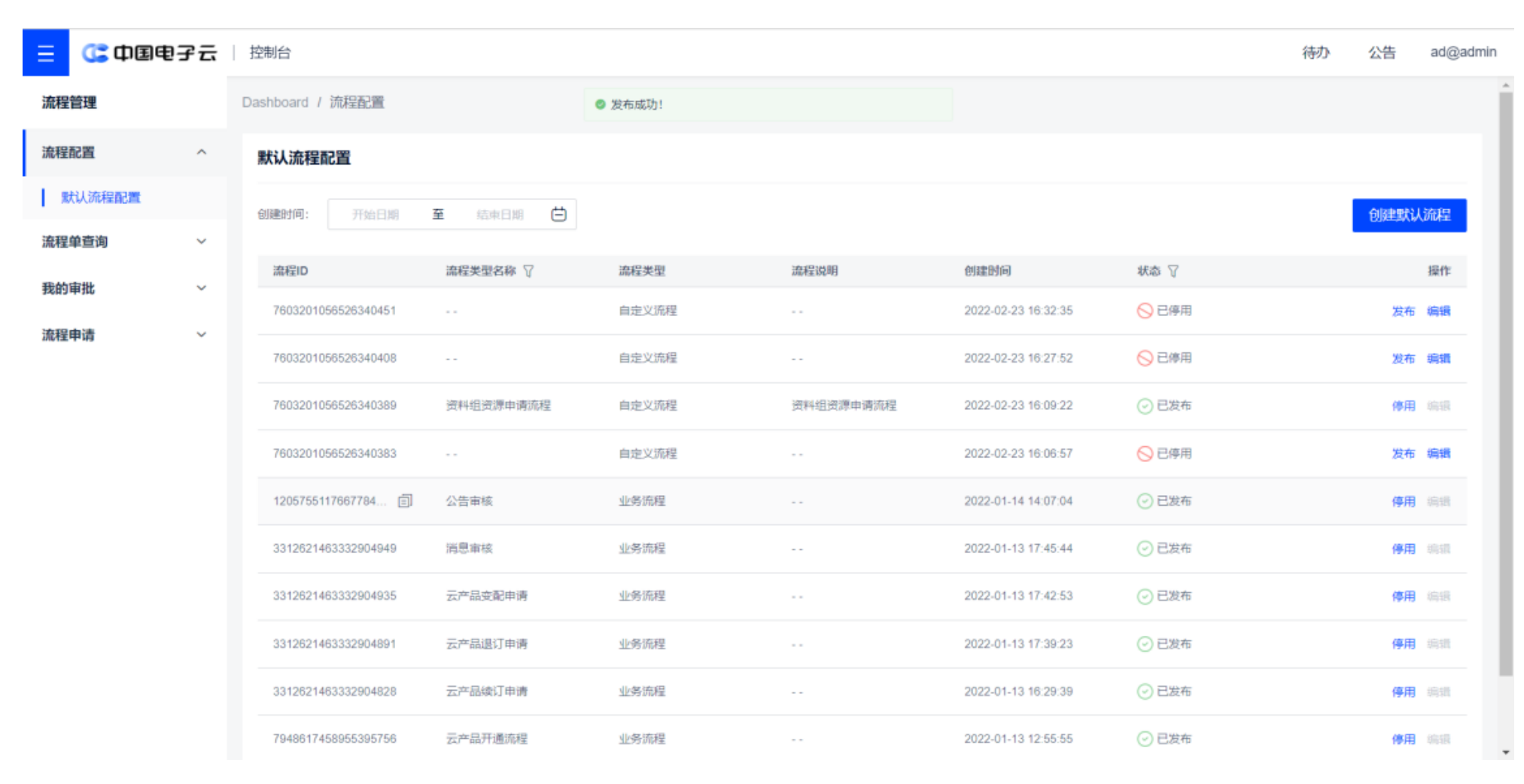The height and width of the screenshot is (784, 1524).
Task: Edit flow 7603201056526340408
Action: click(1438, 358)
